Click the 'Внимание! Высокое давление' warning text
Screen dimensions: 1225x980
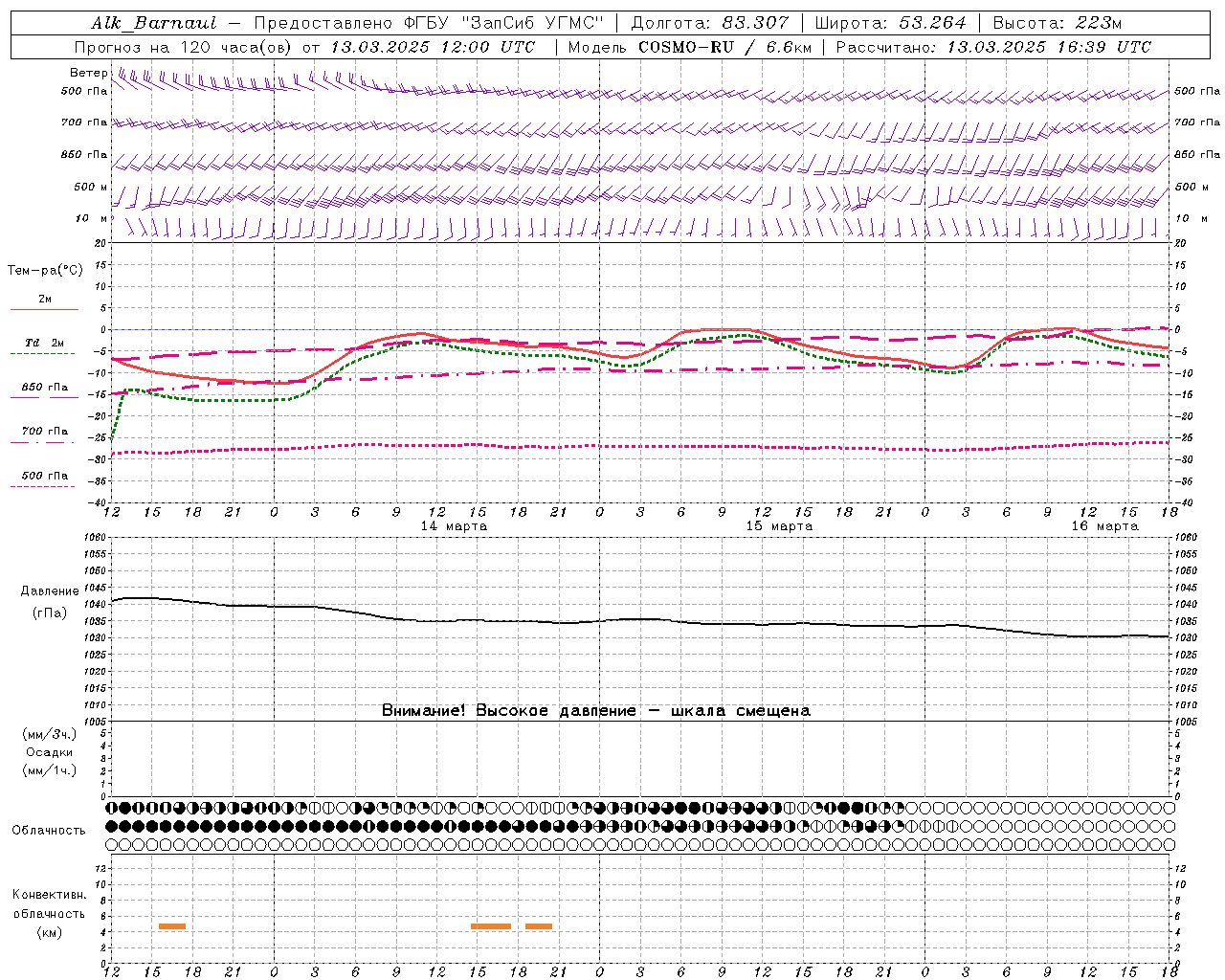508,710
